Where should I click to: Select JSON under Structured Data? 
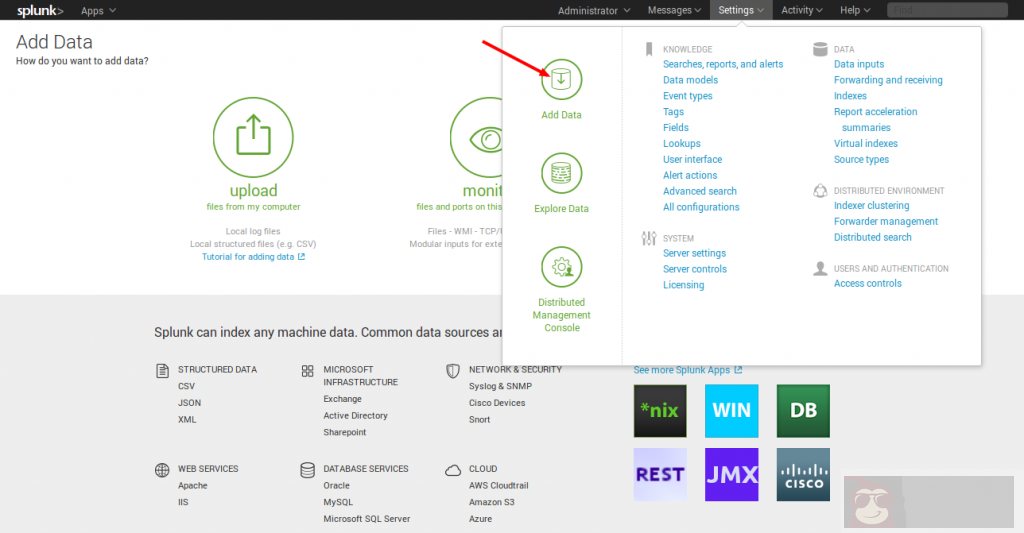pyautogui.click(x=189, y=403)
